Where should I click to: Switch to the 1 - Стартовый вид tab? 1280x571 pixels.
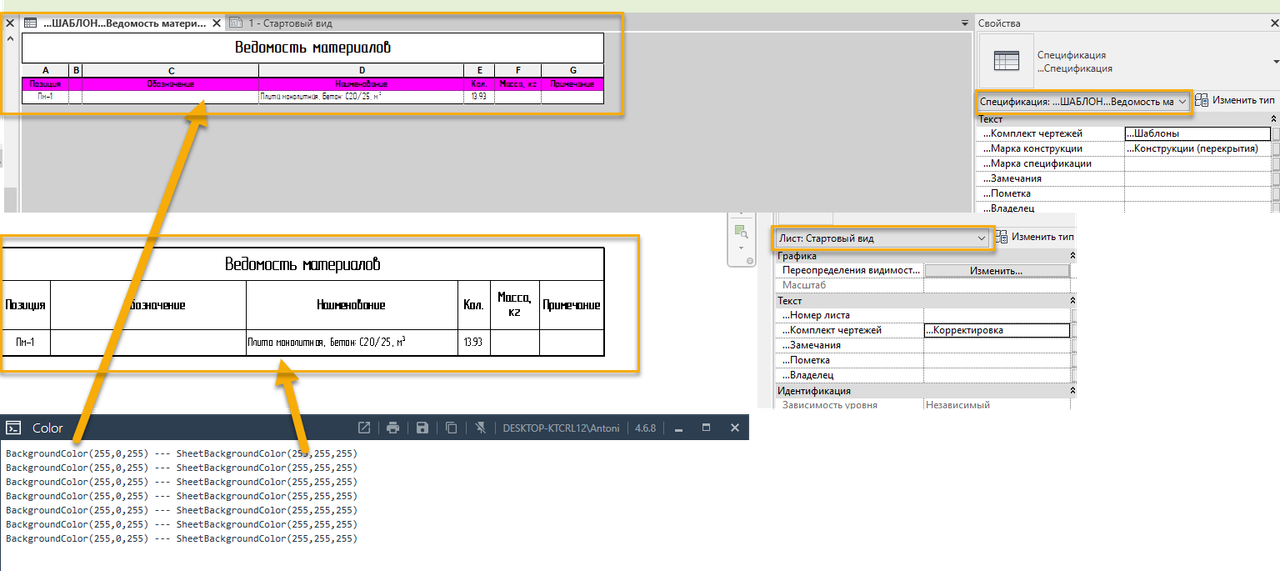coord(281,23)
